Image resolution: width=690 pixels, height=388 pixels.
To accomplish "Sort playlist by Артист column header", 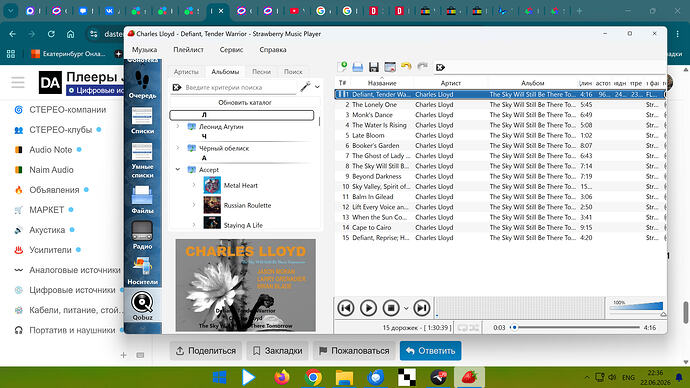I will [451, 83].
